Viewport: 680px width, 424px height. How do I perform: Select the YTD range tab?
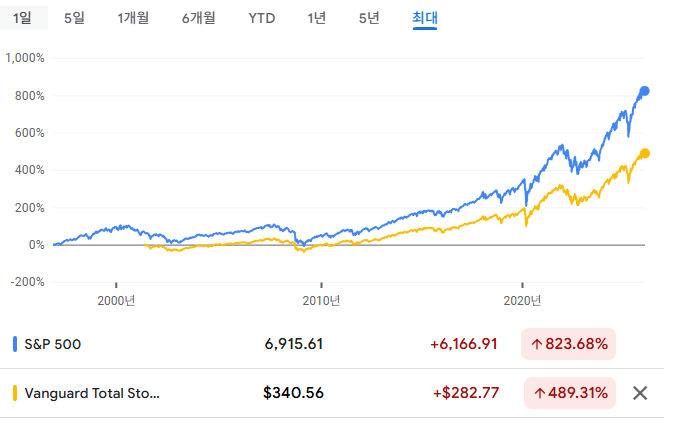click(x=262, y=19)
